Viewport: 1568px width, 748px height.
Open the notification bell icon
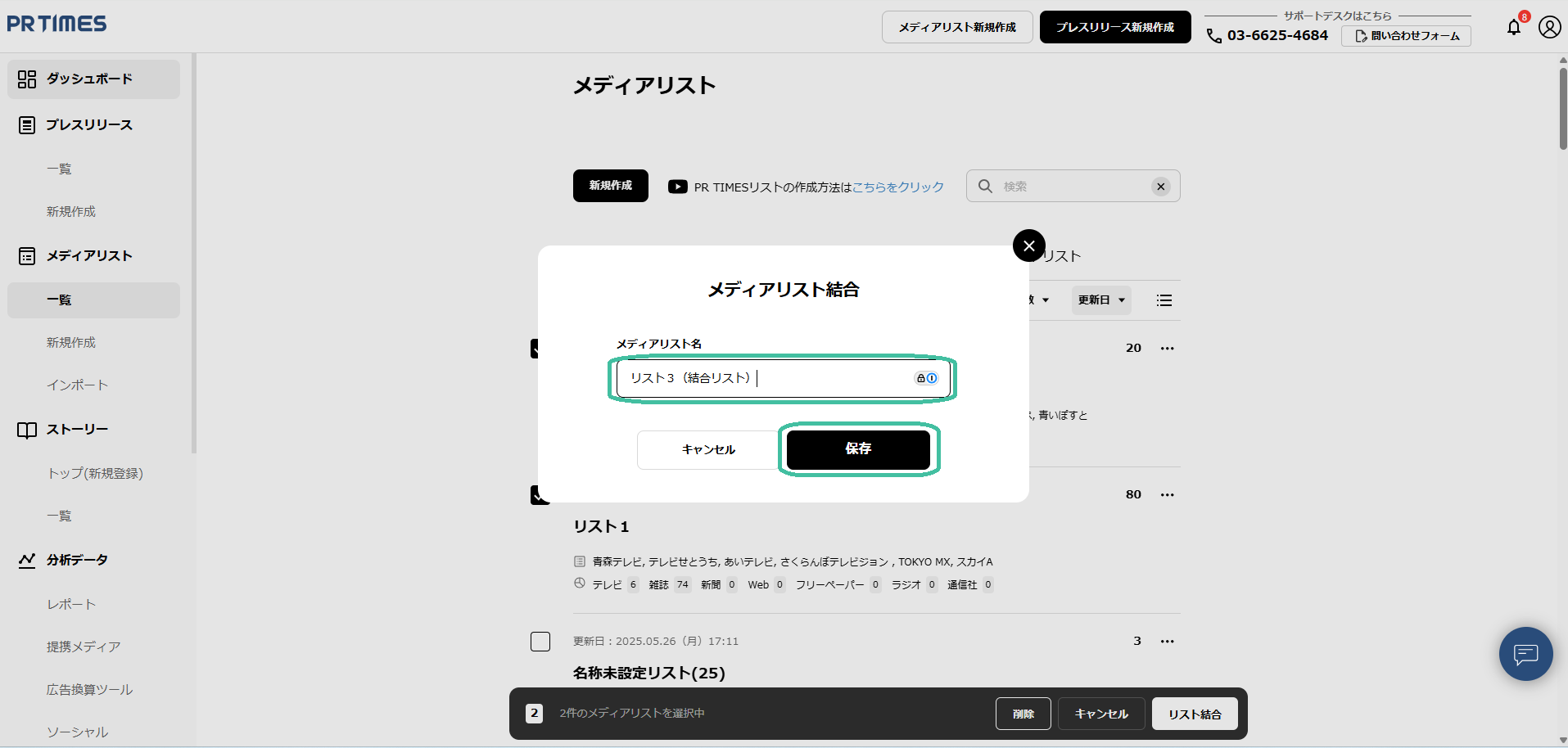click(1514, 27)
